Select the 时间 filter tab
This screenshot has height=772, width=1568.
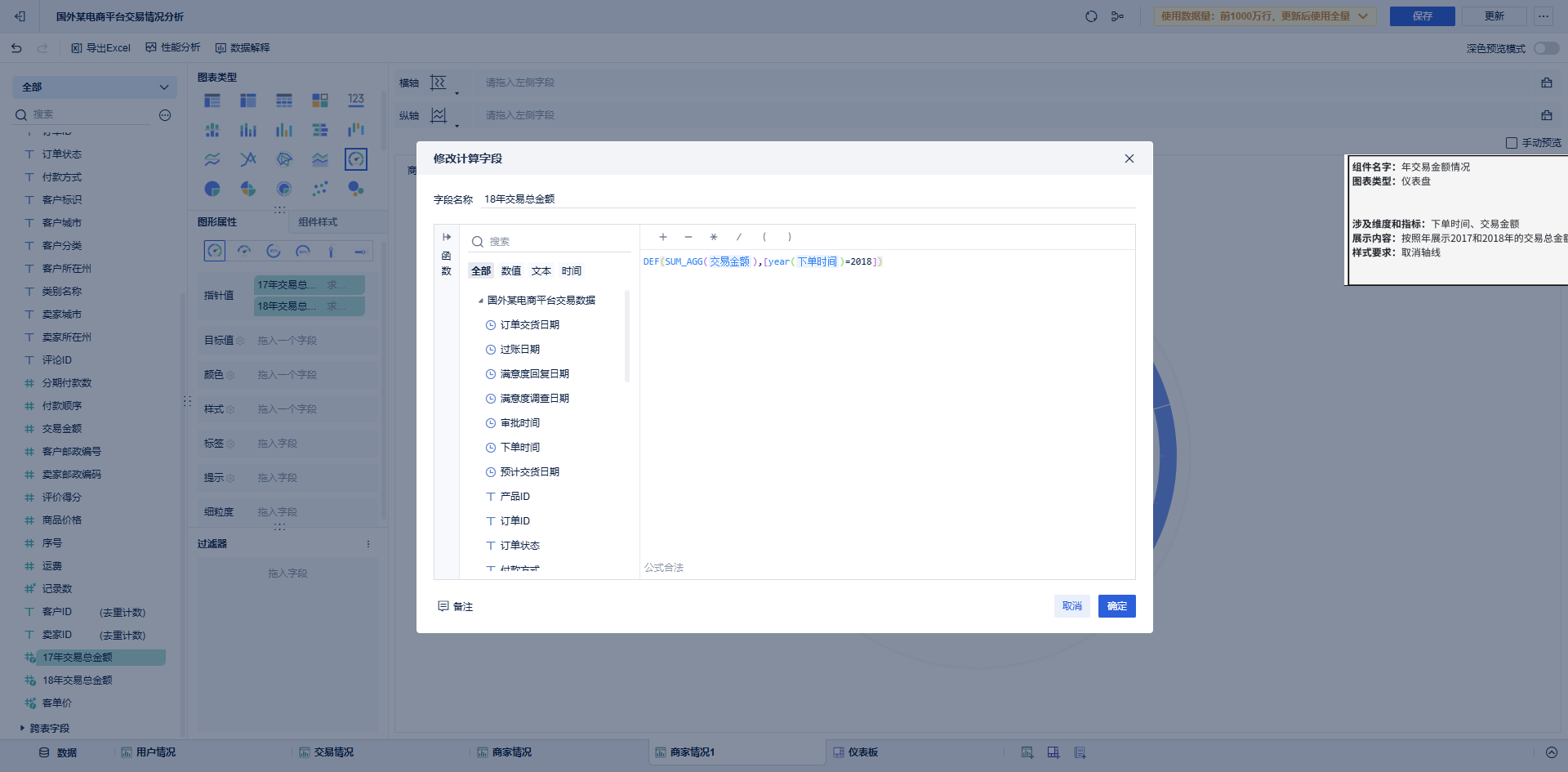(x=572, y=271)
